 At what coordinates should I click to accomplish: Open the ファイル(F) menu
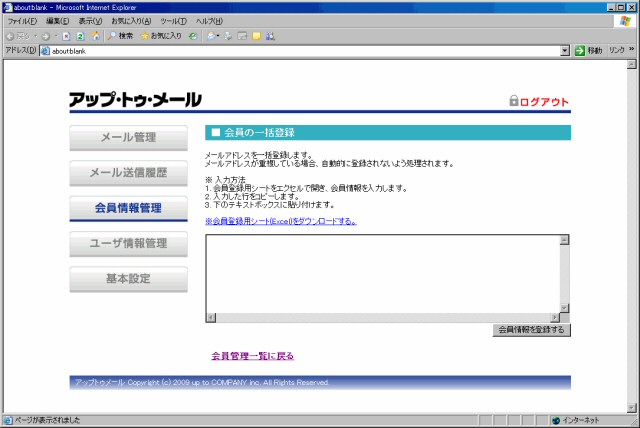[x=22, y=21]
